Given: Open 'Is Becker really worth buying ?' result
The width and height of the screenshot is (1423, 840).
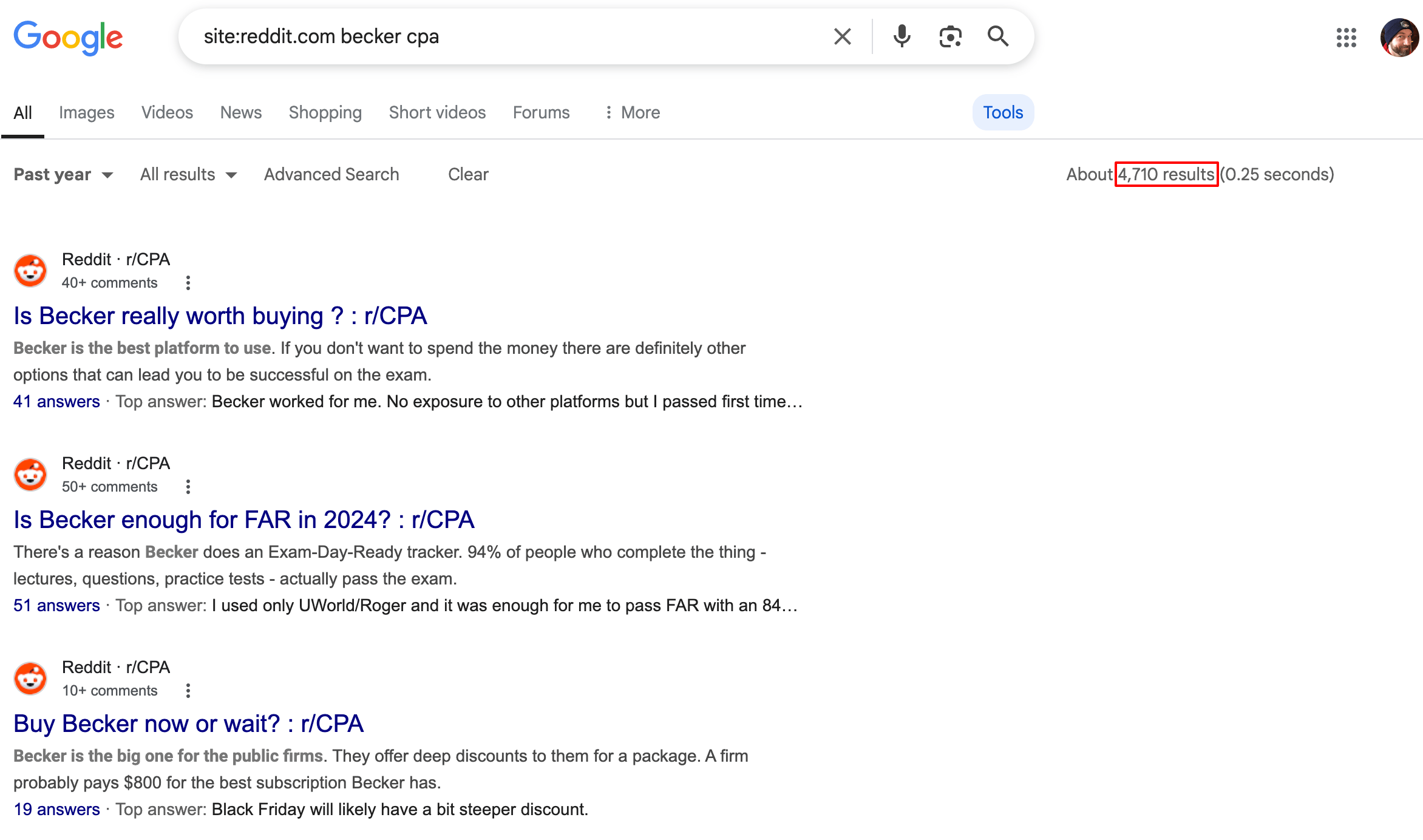Looking at the screenshot, I should click(x=220, y=316).
